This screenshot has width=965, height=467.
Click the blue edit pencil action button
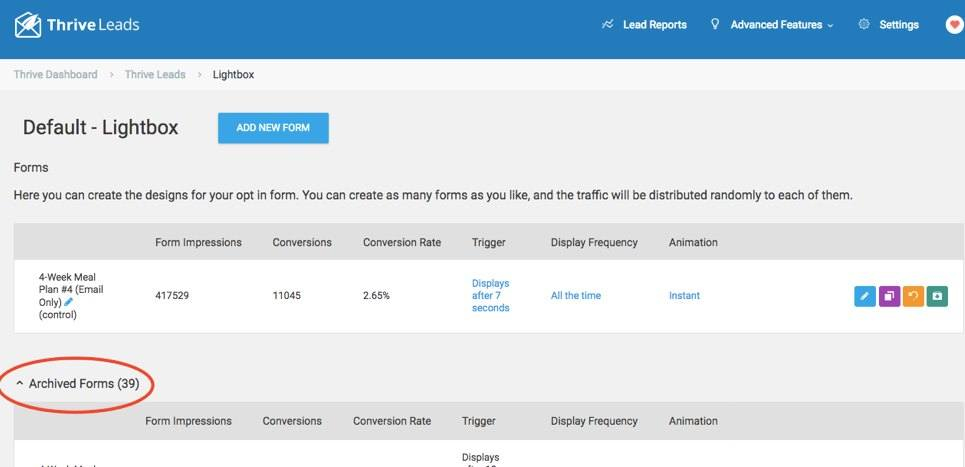pos(865,296)
